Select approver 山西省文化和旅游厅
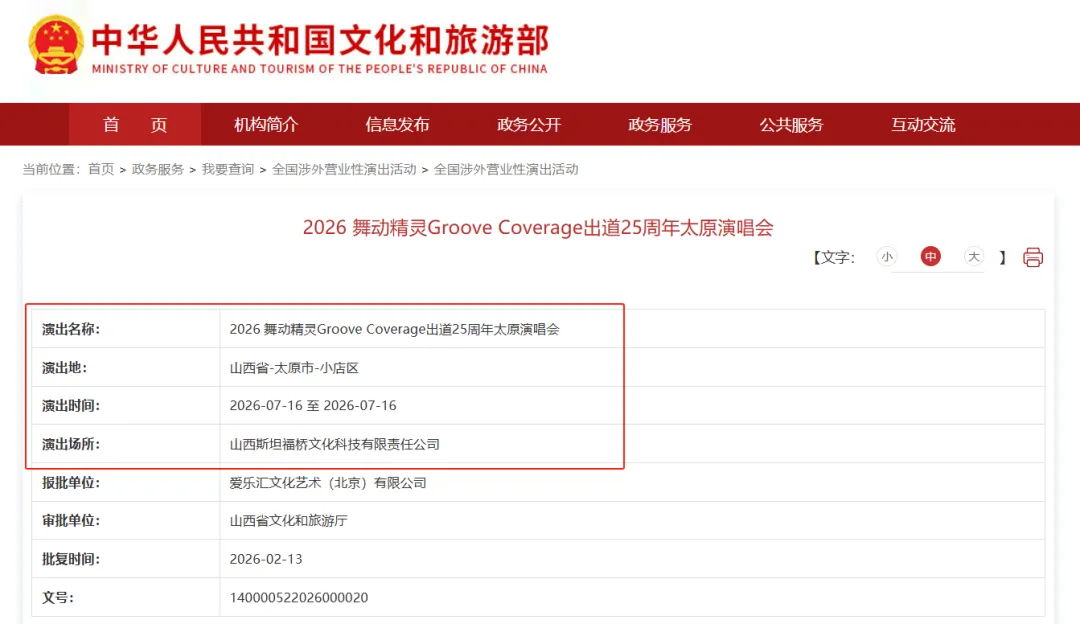The width and height of the screenshot is (1080, 624). (288, 521)
